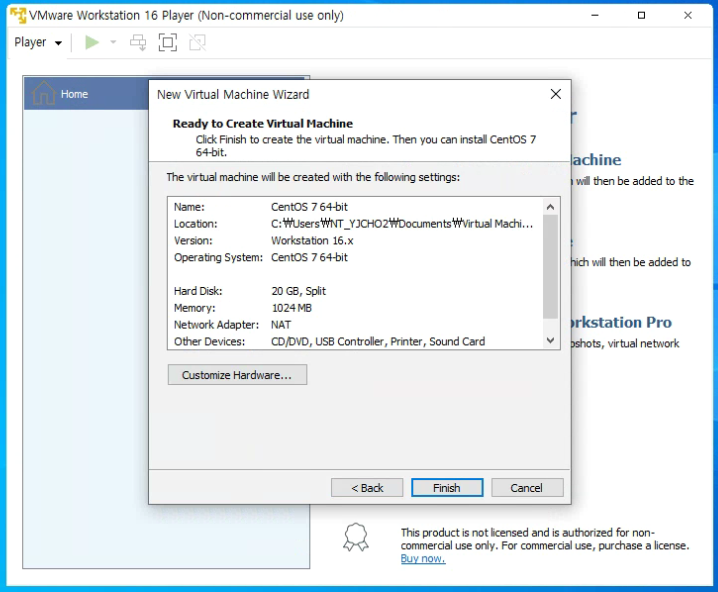
Task: Open the Player dropdown menu
Action: coord(38,43)
